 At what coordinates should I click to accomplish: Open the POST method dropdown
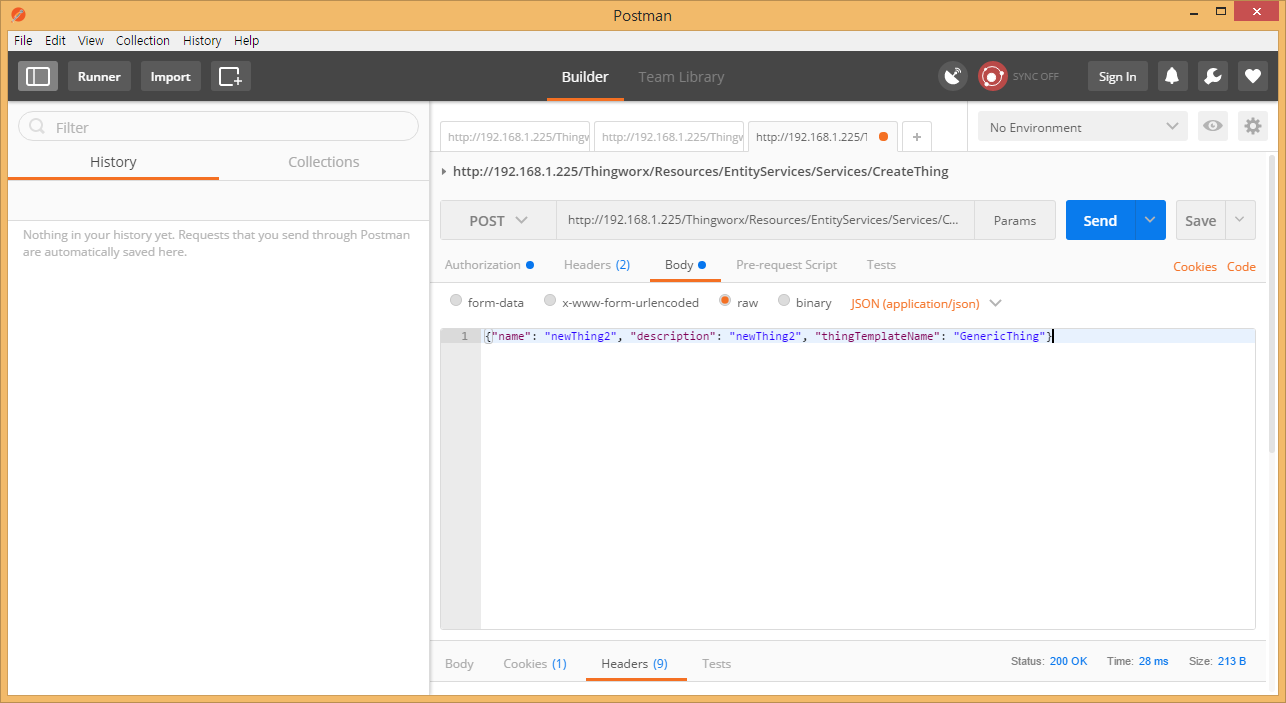coord(498,220)
